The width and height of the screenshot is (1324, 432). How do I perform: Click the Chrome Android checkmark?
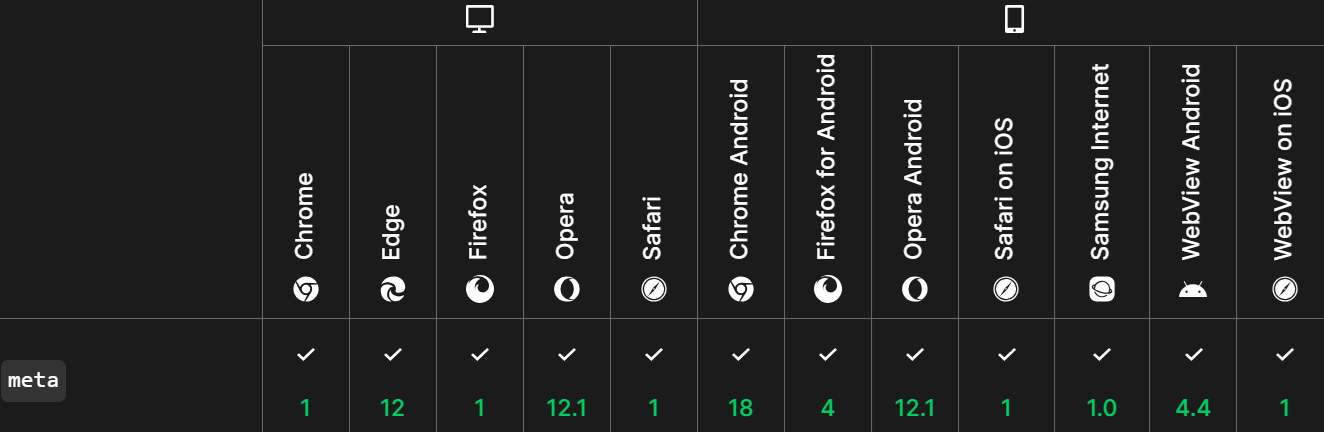click(x=741, y=354)
